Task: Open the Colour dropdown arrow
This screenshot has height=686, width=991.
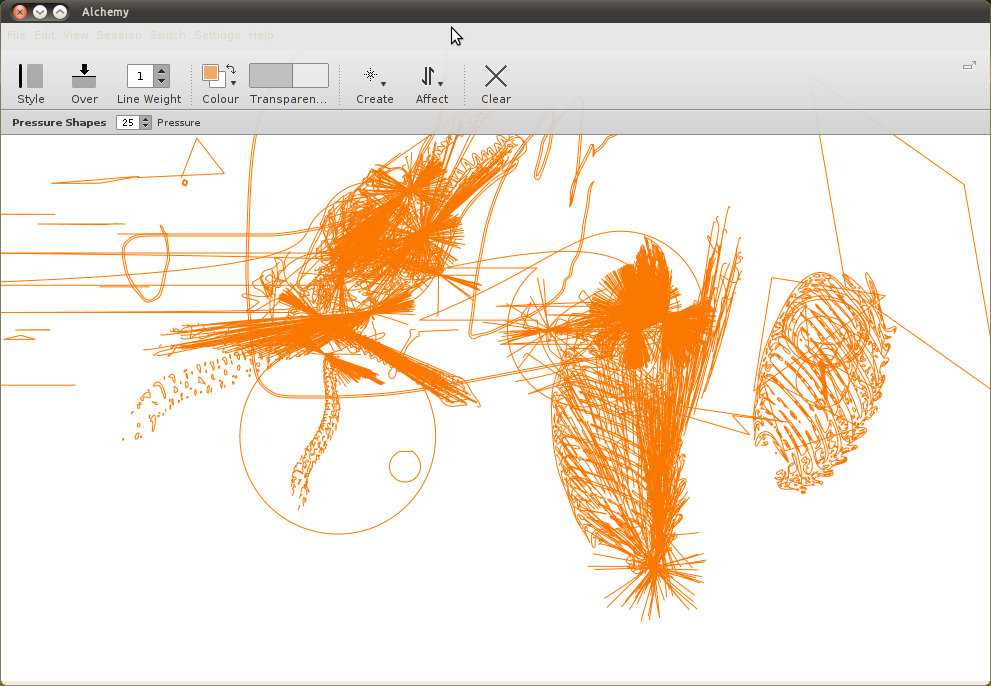Action: 234,82
